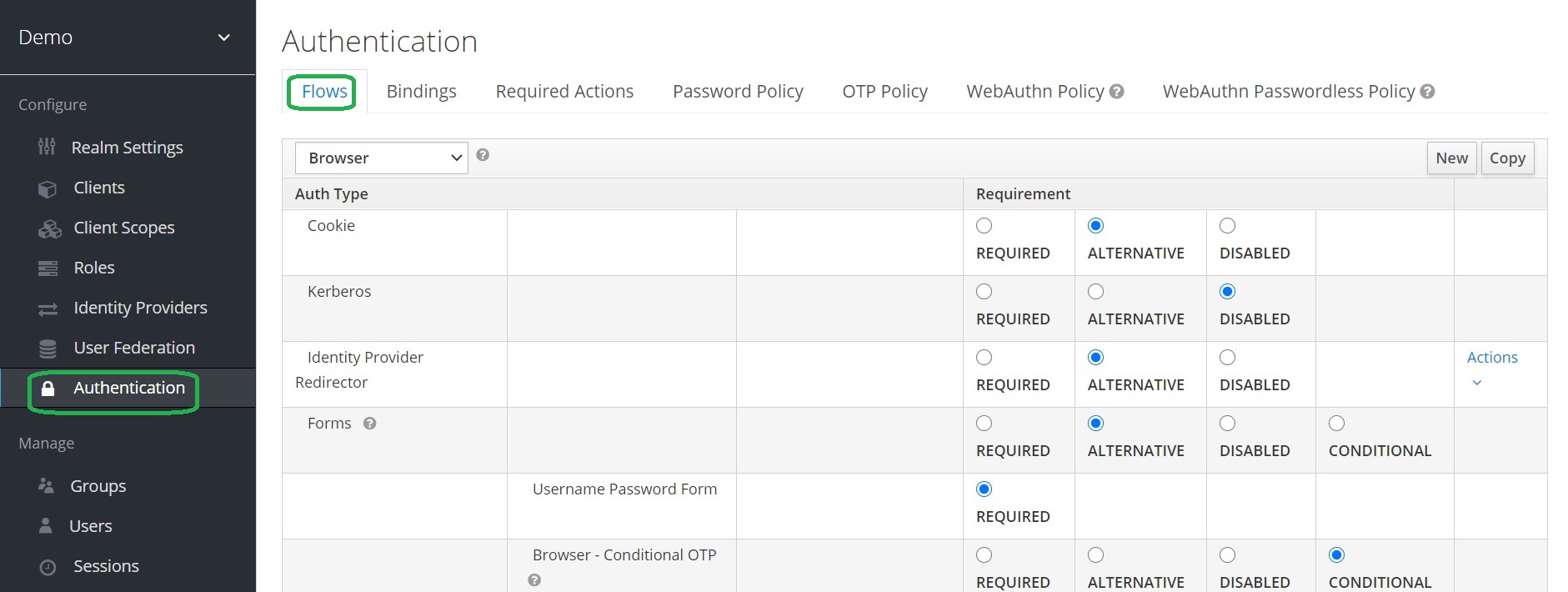This screenshot has width=1568, height=592.
Task: Open Users in the sidebar
Action: [90, 526]
